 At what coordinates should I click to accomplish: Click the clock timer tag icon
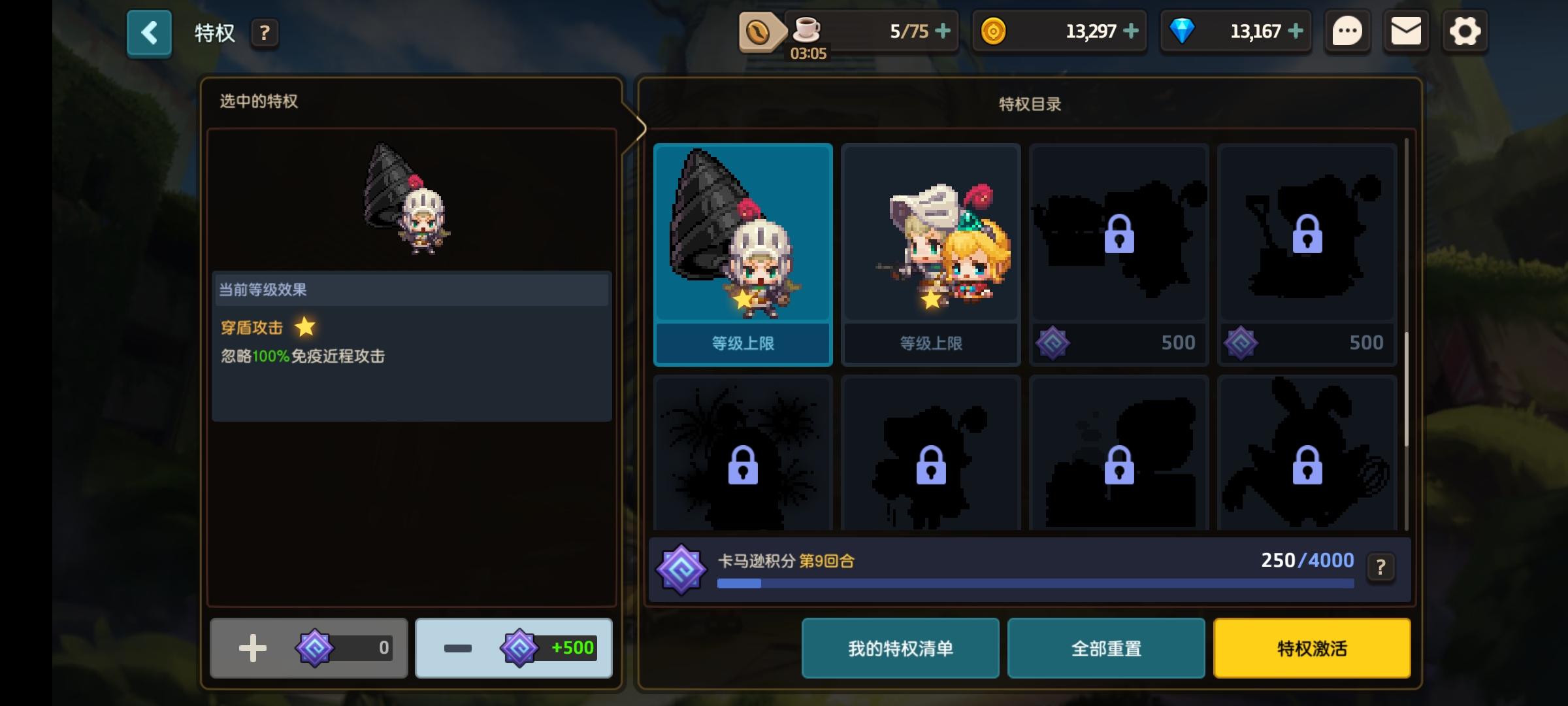pyautogui.click(x=760, y=31)
